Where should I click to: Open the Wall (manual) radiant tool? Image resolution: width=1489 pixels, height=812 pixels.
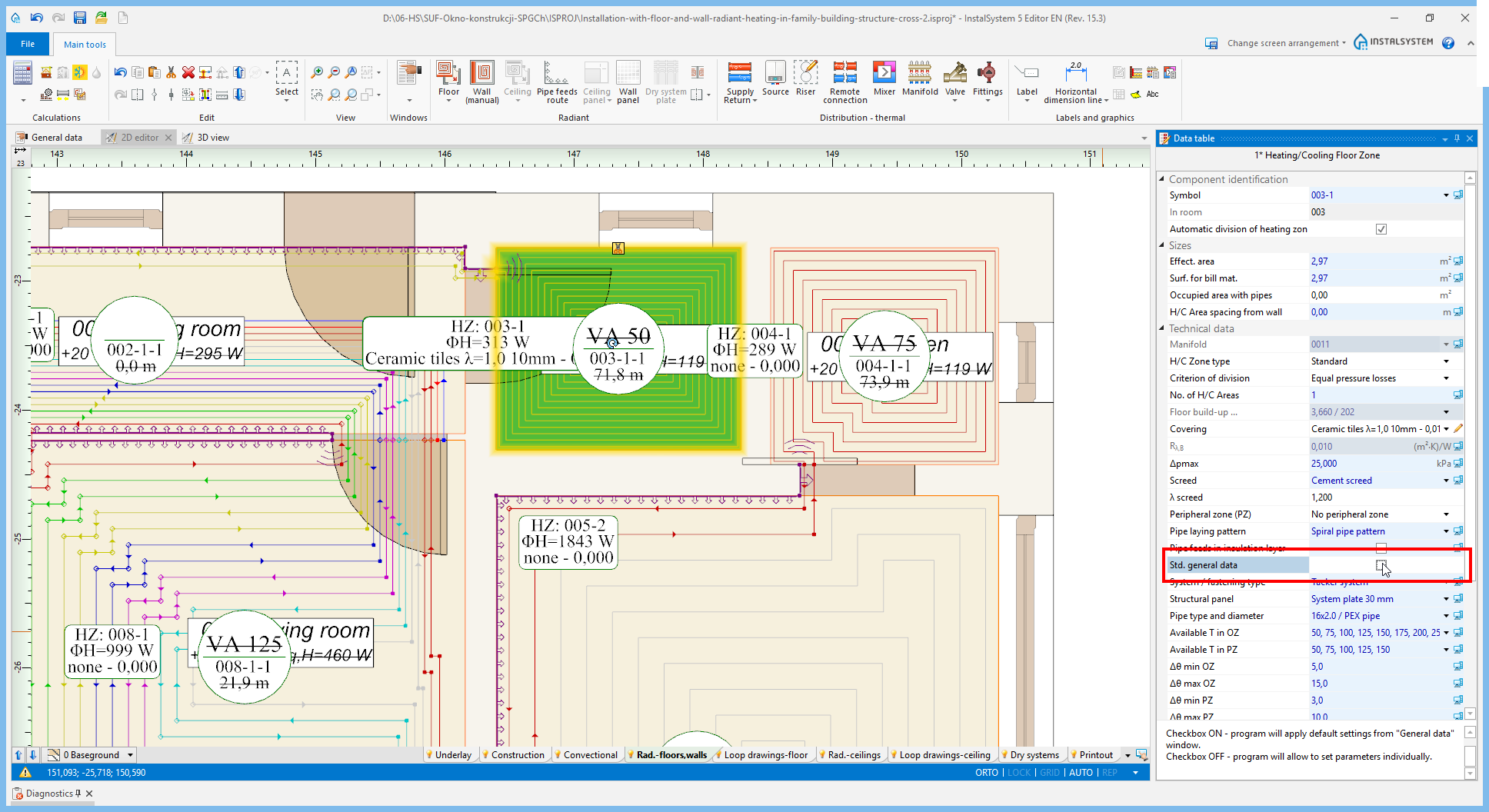tap(482, 79)
